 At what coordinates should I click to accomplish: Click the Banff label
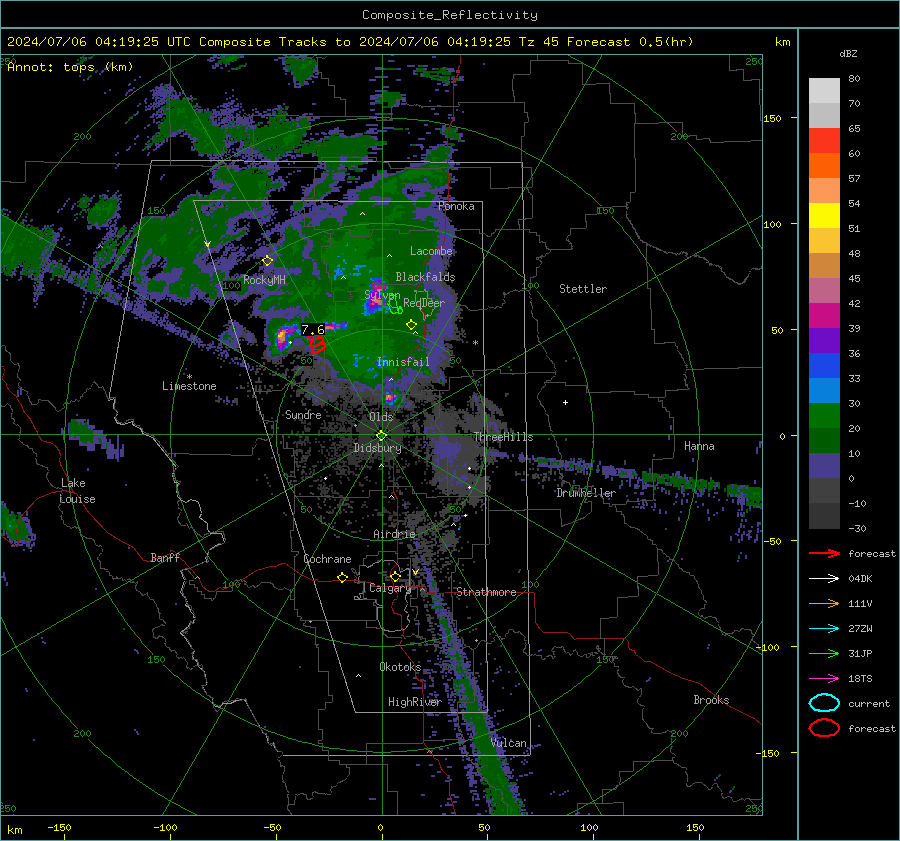tap(165, 557)
